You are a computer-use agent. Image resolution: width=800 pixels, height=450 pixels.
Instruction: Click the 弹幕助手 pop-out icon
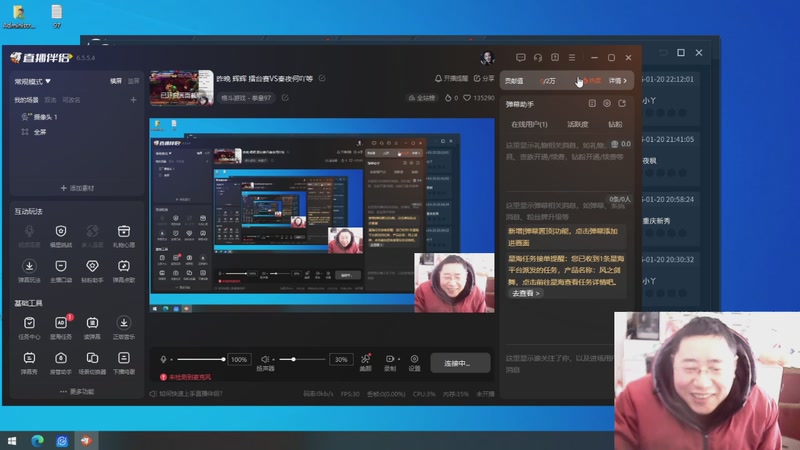622,104
